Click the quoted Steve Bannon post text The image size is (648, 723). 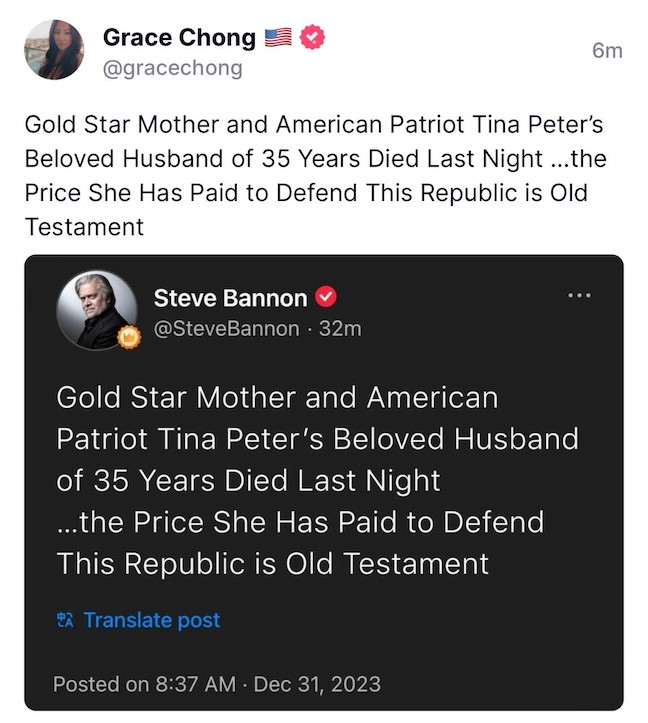tap(316, 480)
